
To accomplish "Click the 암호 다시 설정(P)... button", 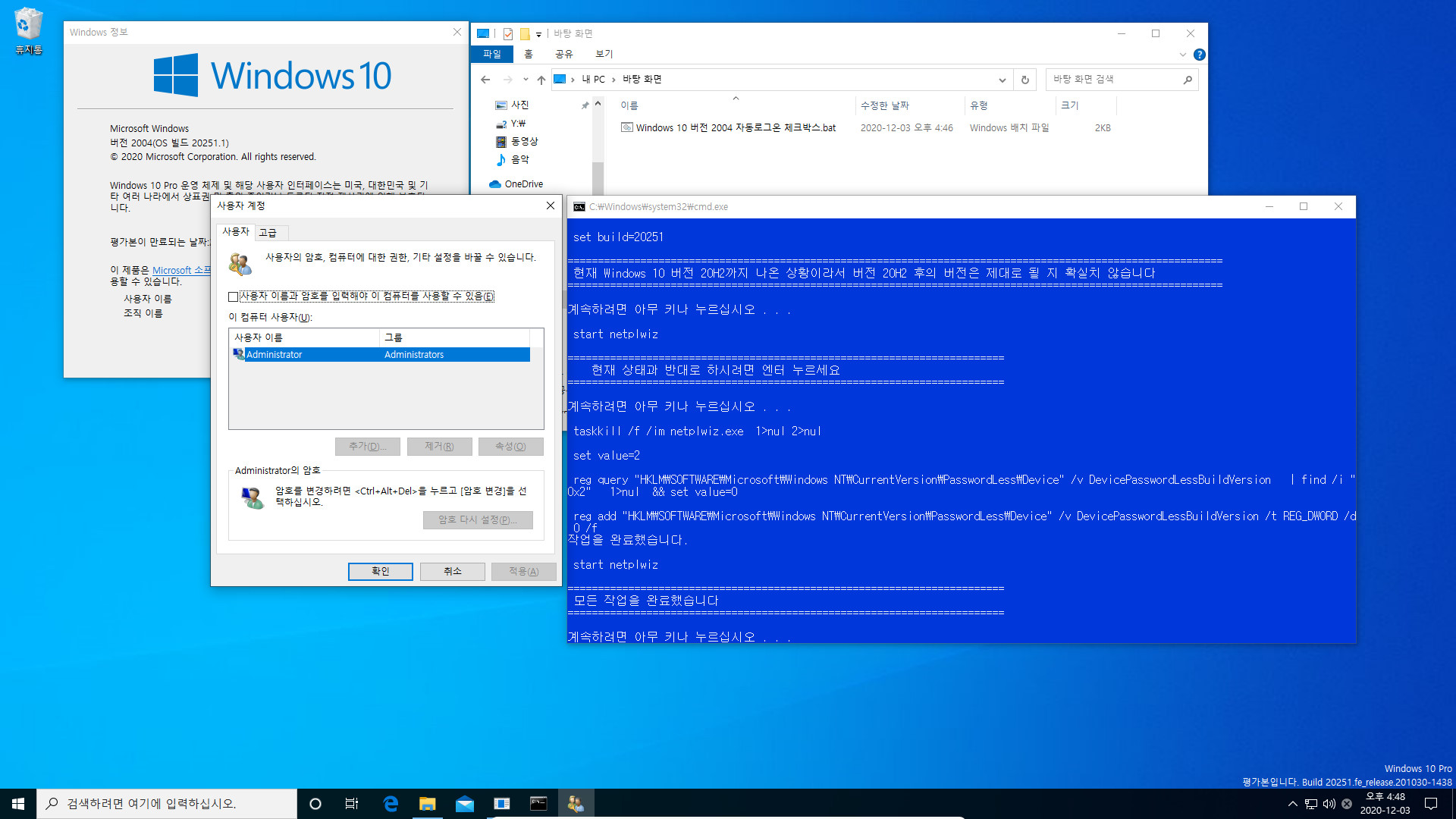I will pyautogui.click(x=478, y=520).
